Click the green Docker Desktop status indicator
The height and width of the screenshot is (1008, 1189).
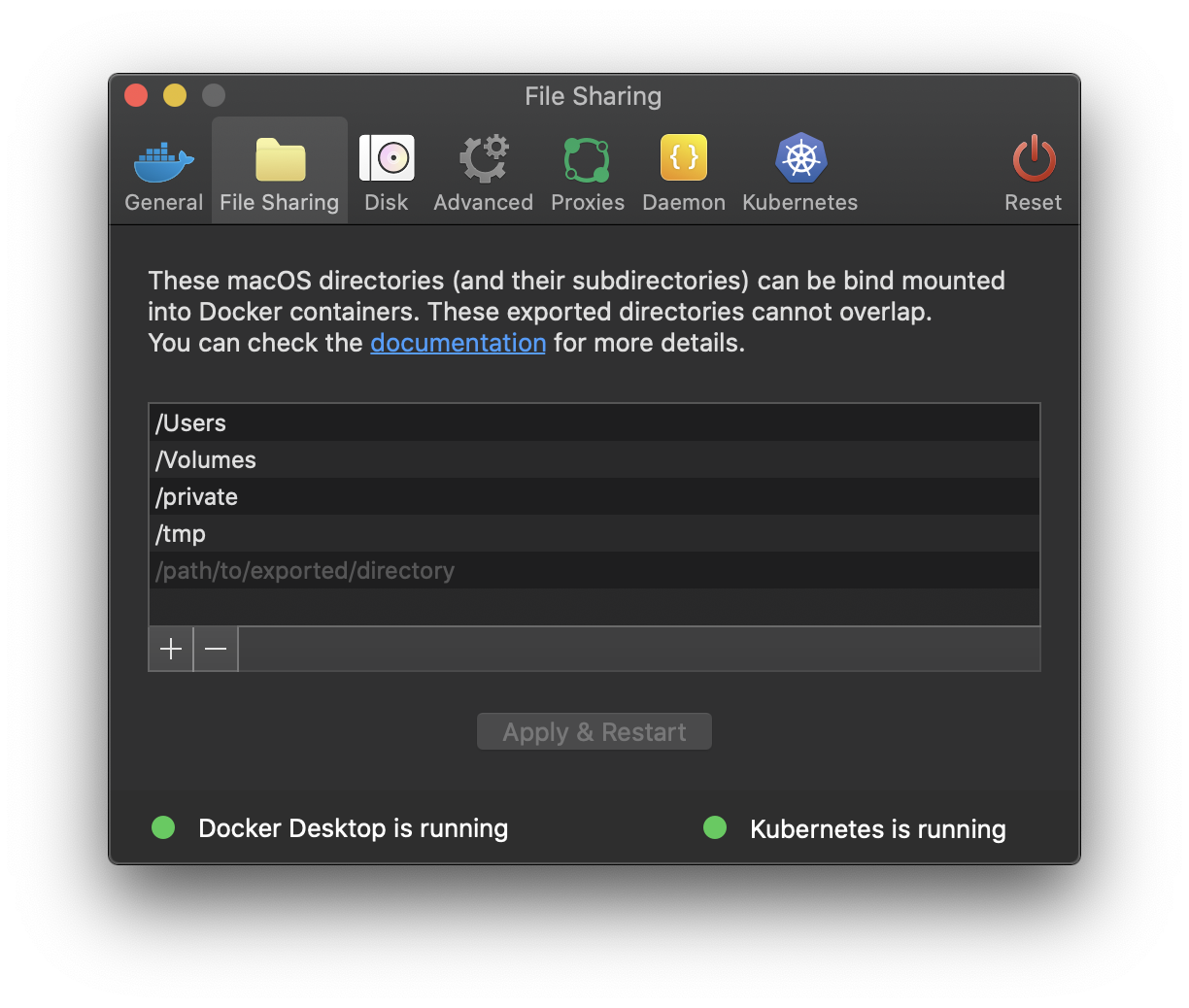tap(163, 827)
